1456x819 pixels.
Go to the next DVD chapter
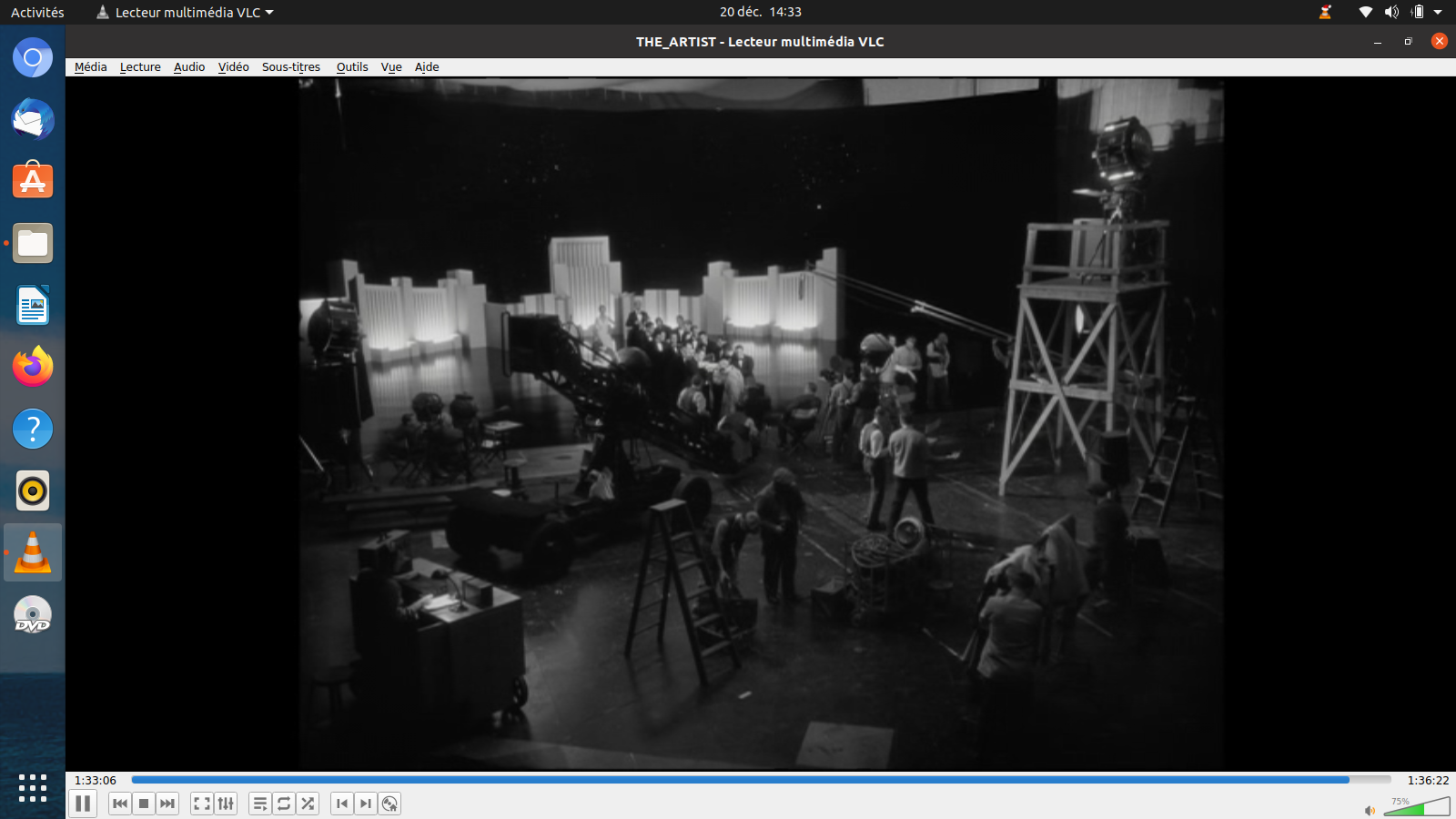click(366, 804)
